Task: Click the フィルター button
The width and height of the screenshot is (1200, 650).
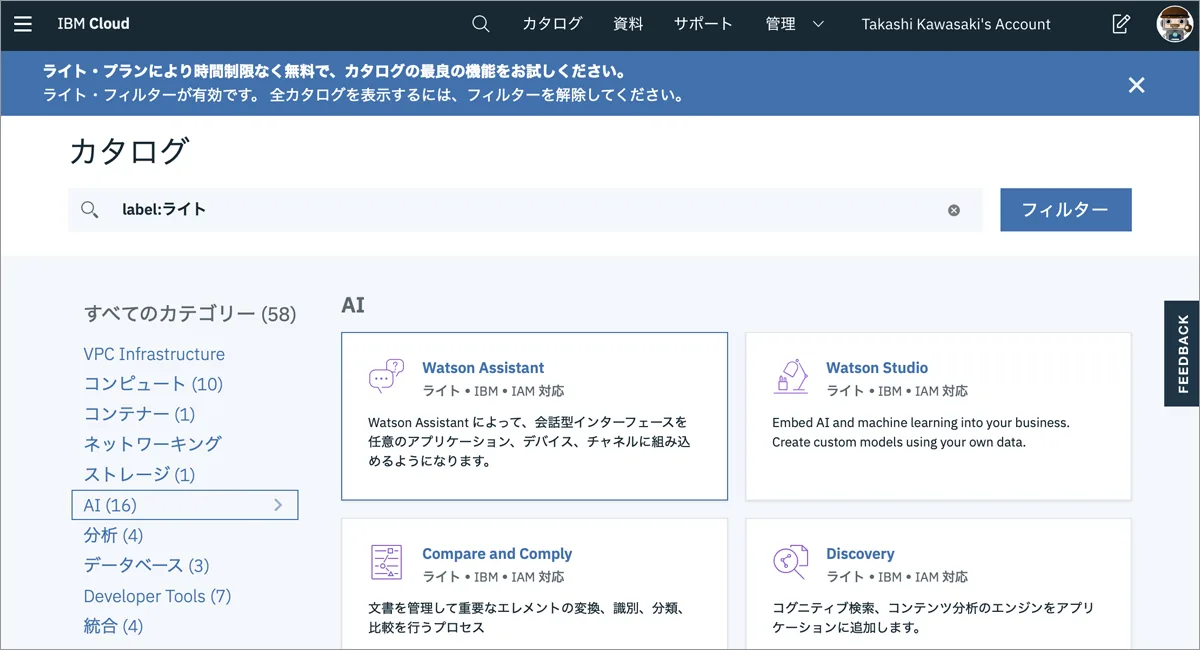Action: [x=1066, y=210]
